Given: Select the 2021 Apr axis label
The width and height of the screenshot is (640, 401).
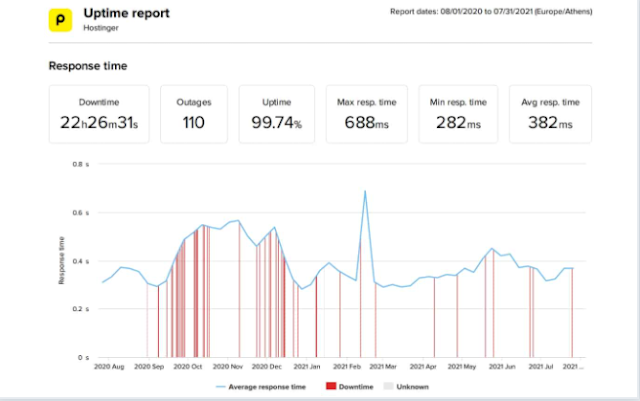Looking at the screenshot, I should tap(423, 367).
